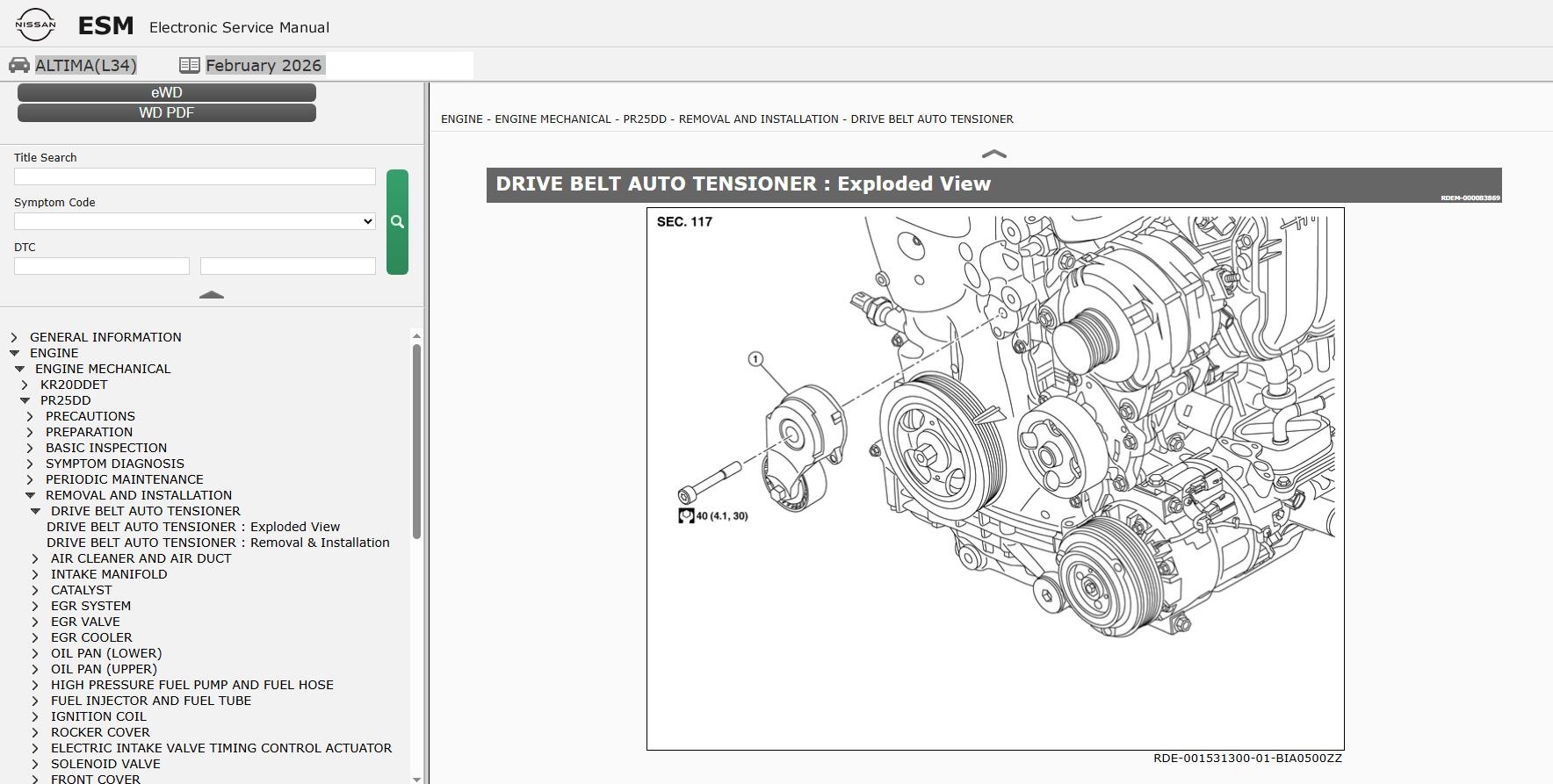This screenshot has height=784, width=1553.
Task: Click SEC. 117 label in diagram
Action: (684, 221)
